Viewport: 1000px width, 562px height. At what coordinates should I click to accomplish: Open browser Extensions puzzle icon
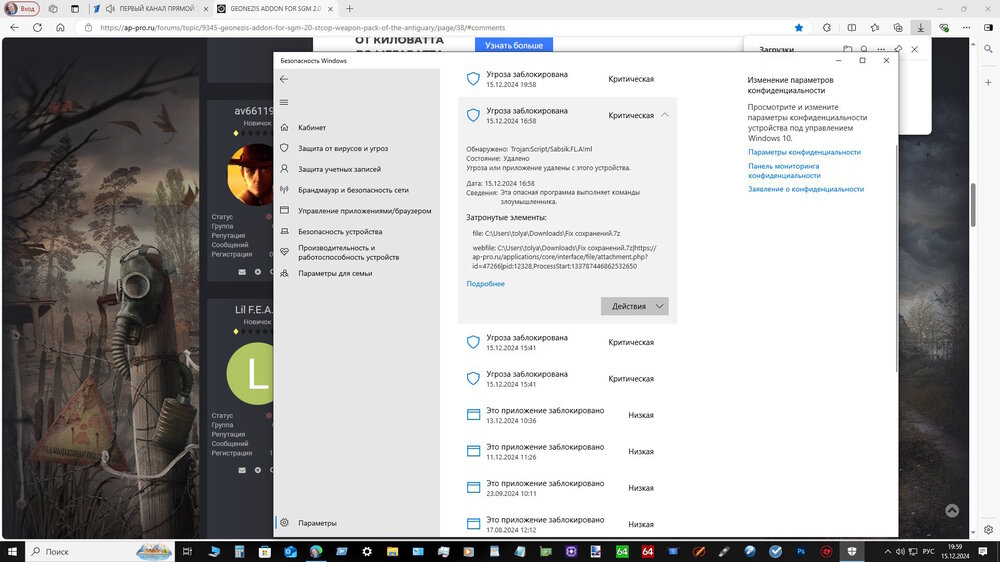point(827,27)
